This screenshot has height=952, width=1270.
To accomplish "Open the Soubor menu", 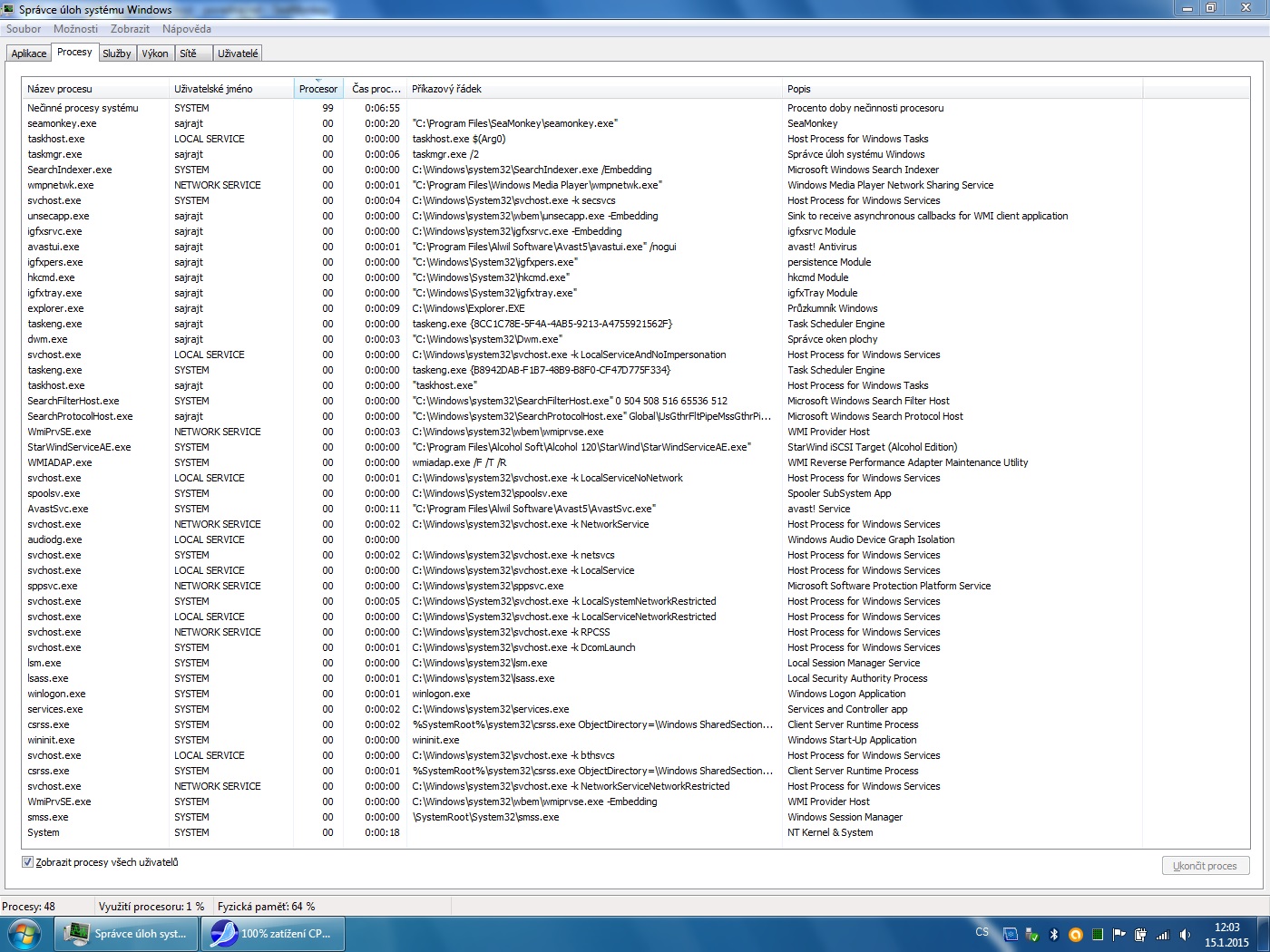I will 24,29.
